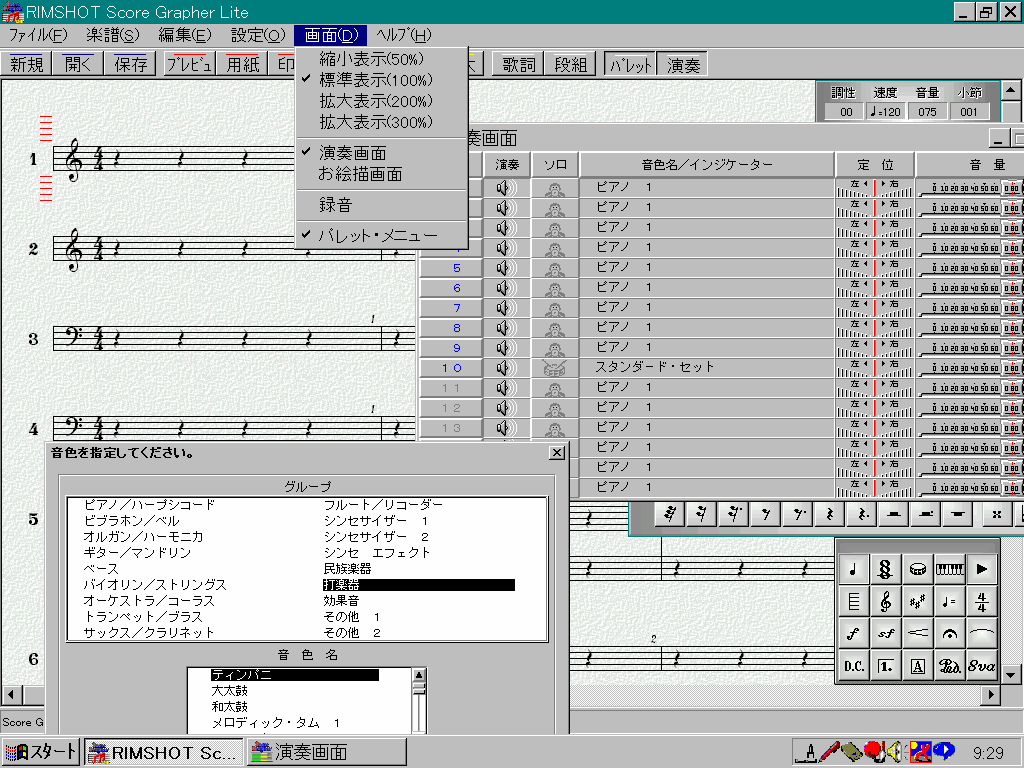Viewport: 1024px width, 768px height.
Task: Open the drum icon in the palette
Action: 918,569
